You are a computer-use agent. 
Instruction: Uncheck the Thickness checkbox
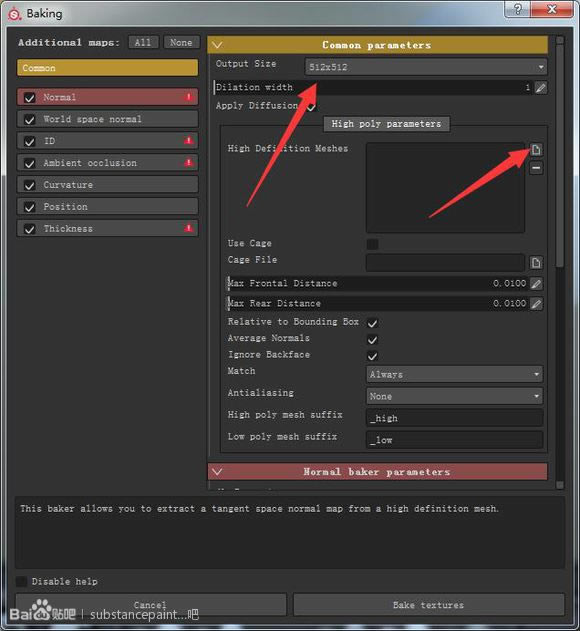[29, 229]
